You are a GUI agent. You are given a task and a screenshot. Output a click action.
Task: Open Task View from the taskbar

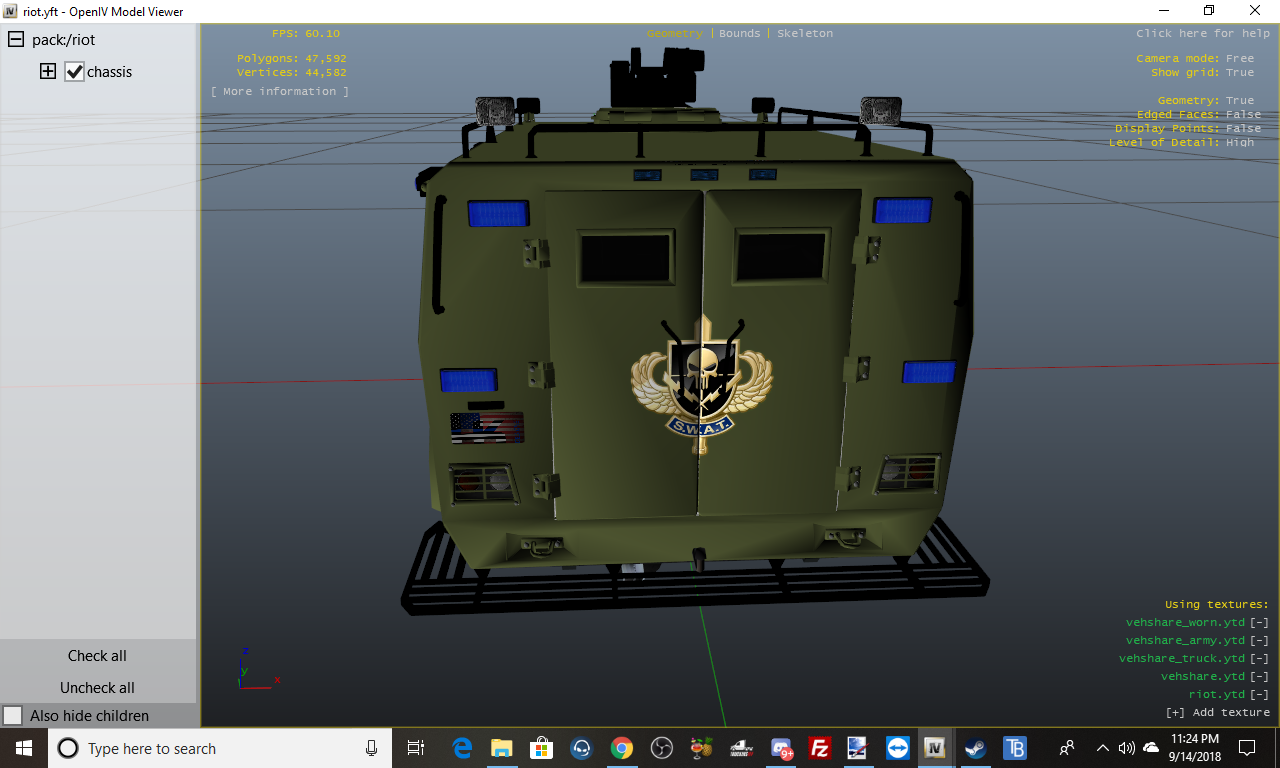[x=416, y=748]
